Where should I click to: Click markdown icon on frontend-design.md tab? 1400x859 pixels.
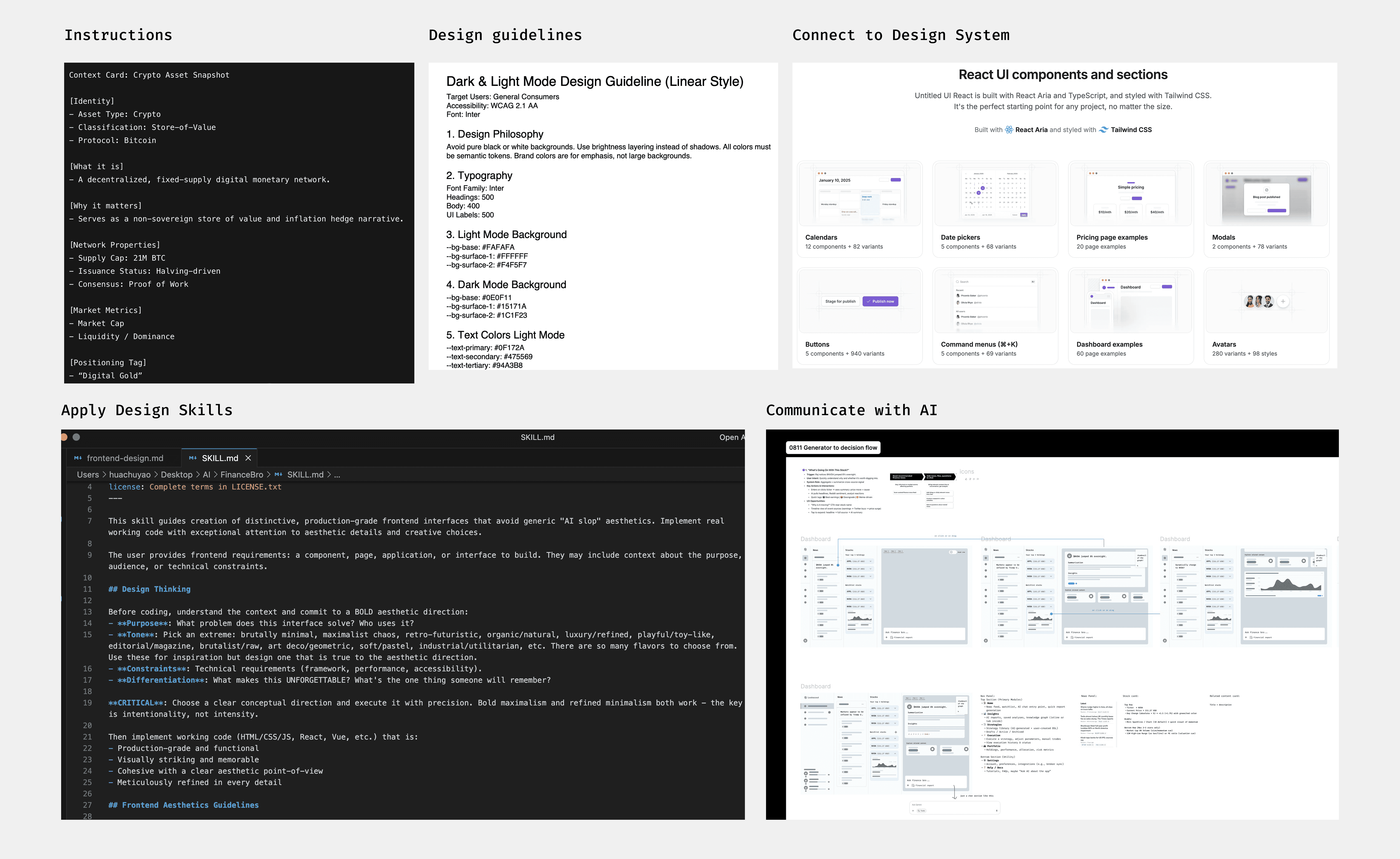(78, 458)
